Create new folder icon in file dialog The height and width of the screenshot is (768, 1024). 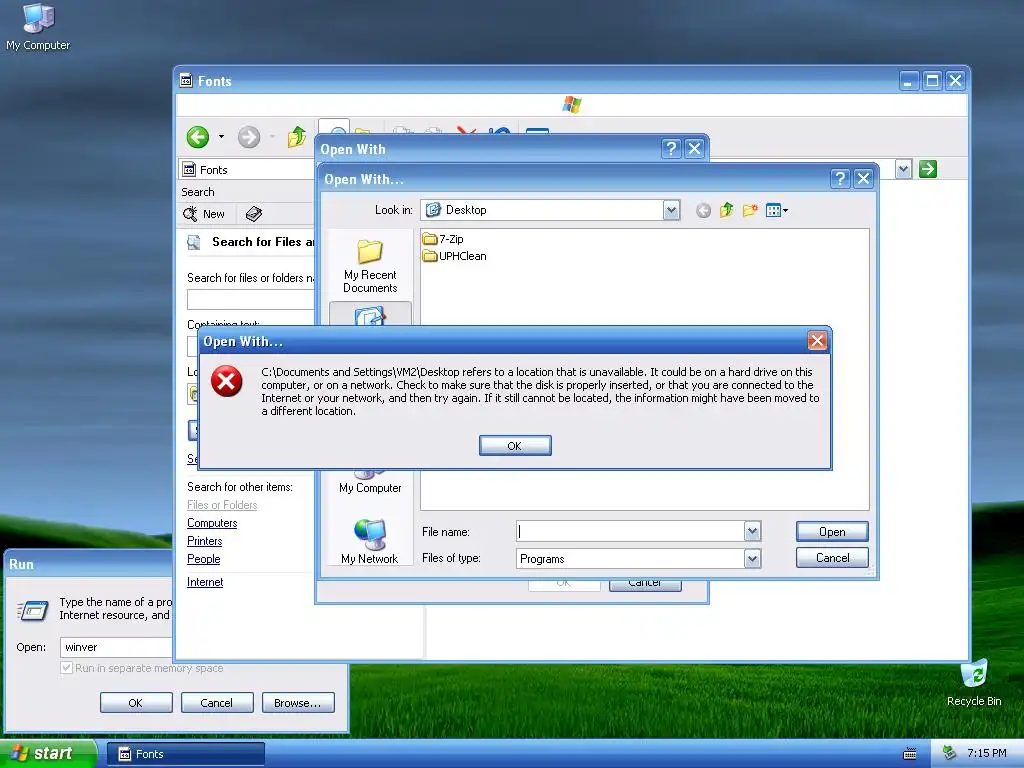[x=750, y=210]
